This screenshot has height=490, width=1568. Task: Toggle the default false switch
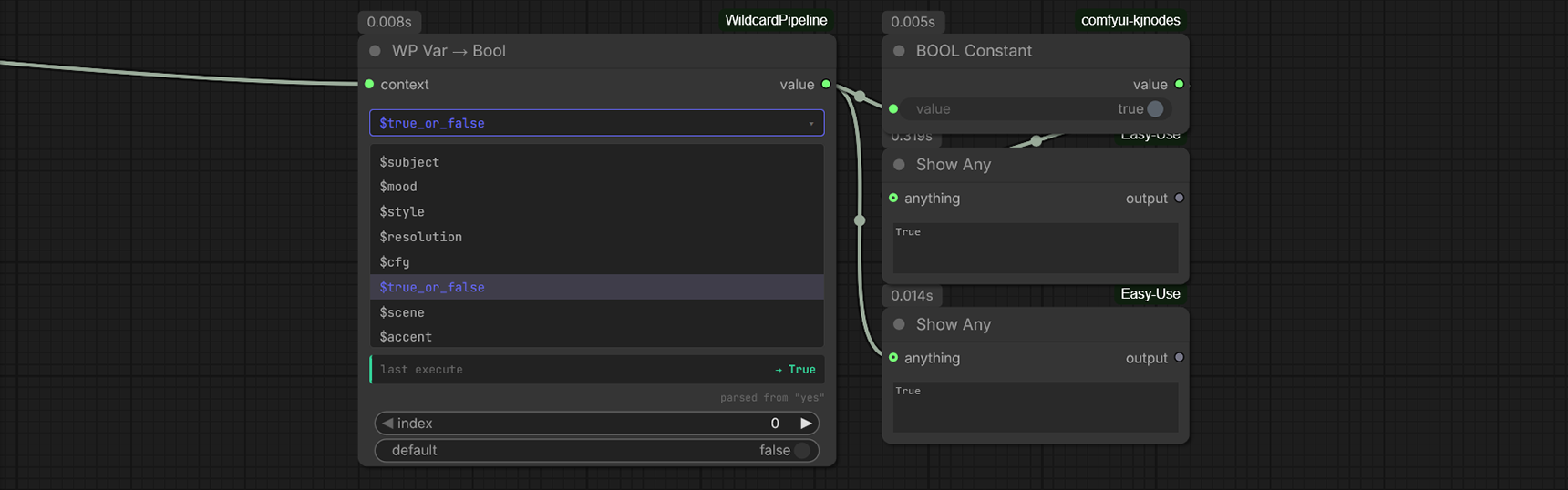point(802,450)
